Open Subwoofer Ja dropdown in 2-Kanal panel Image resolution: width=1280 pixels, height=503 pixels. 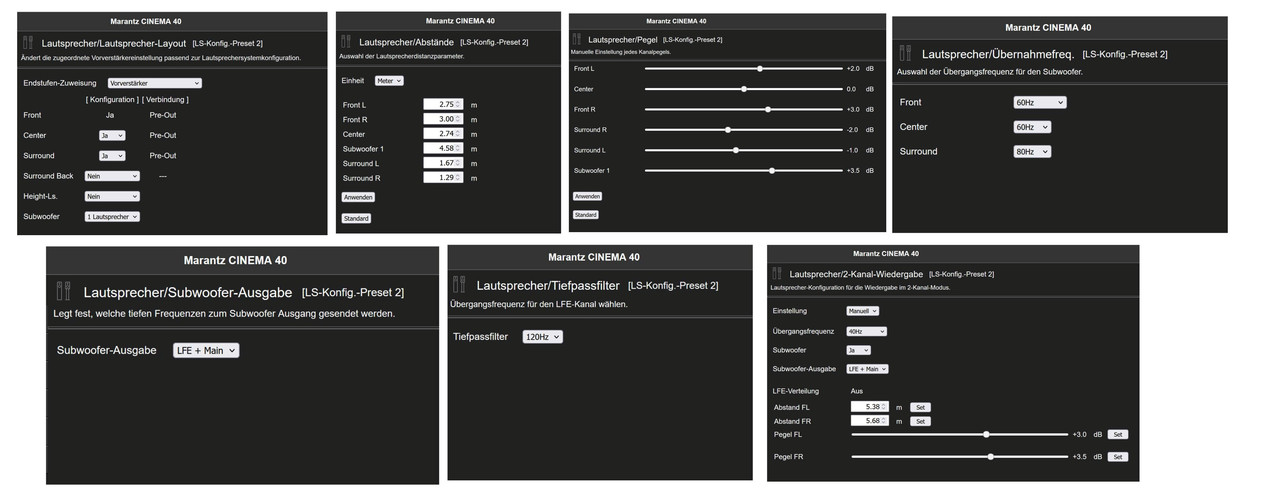coord(858,350)
